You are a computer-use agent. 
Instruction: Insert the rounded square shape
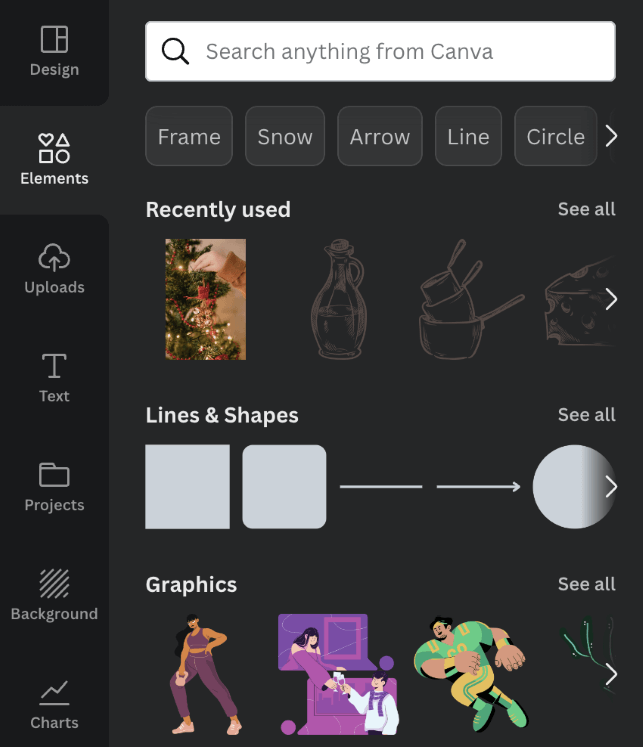pyautogui.click(x=284, y=486)
